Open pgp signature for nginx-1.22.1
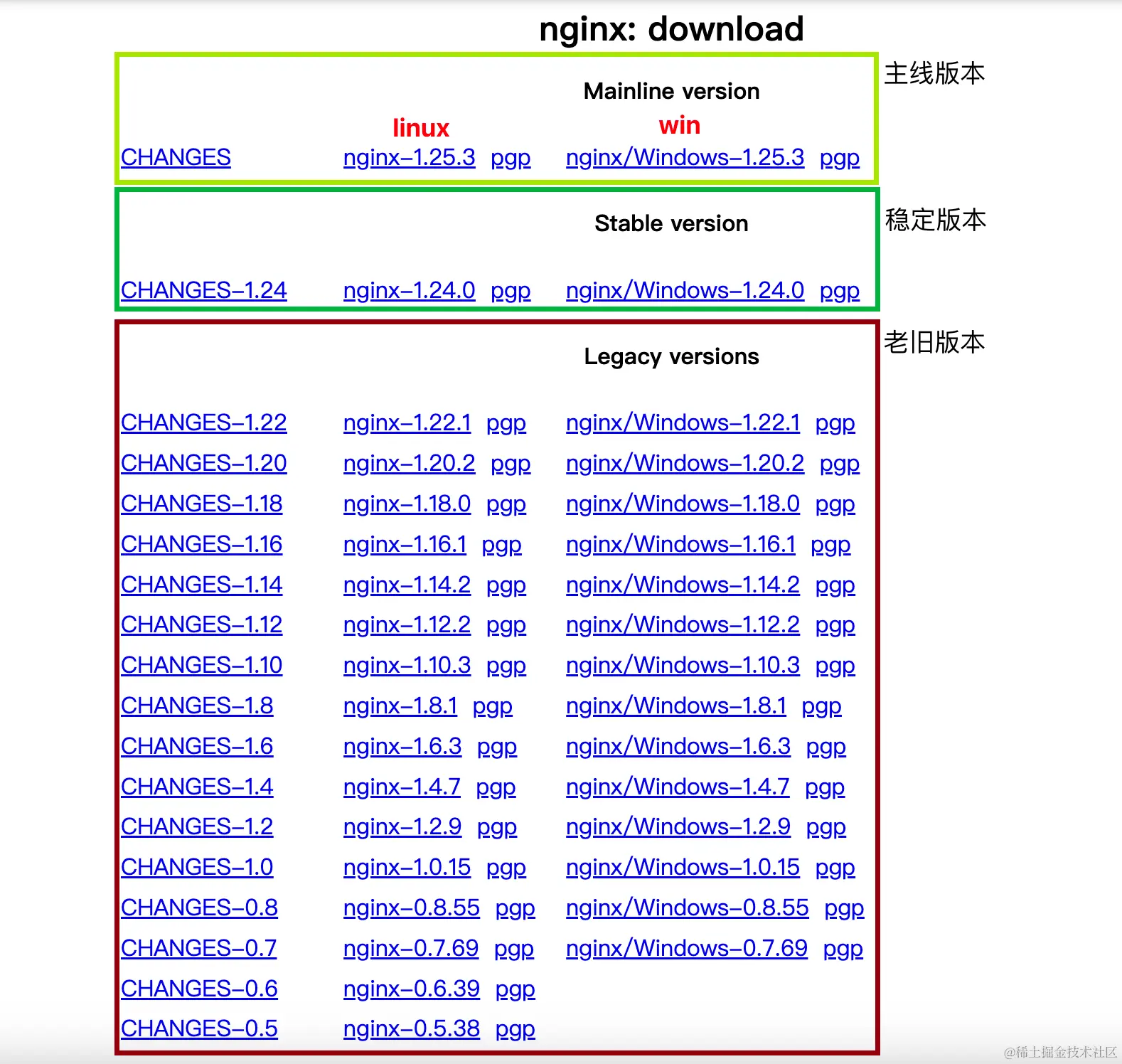This screenshot has height=1064, width=1122. coord(506,424)
